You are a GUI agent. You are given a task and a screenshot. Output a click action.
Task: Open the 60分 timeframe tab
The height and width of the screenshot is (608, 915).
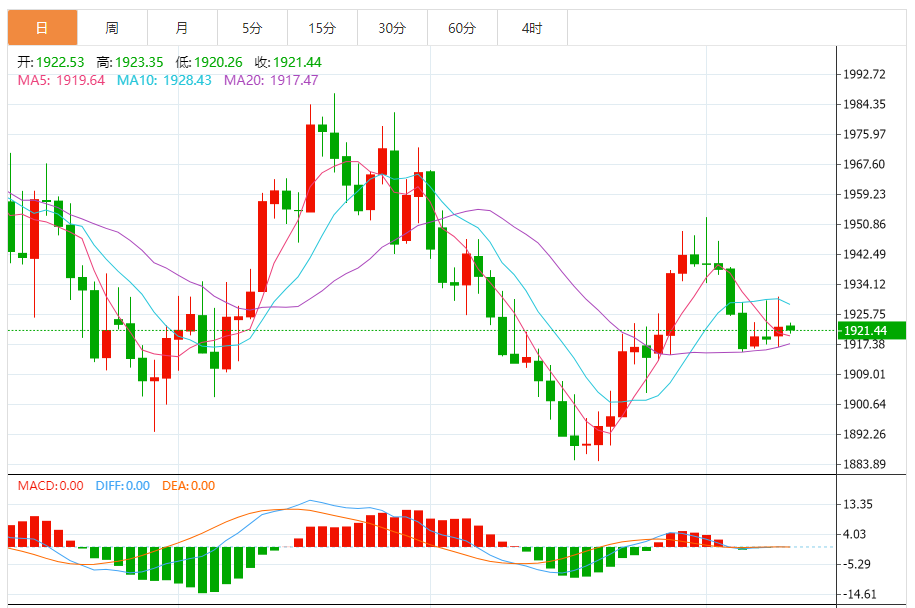click(x=462, y=27)
